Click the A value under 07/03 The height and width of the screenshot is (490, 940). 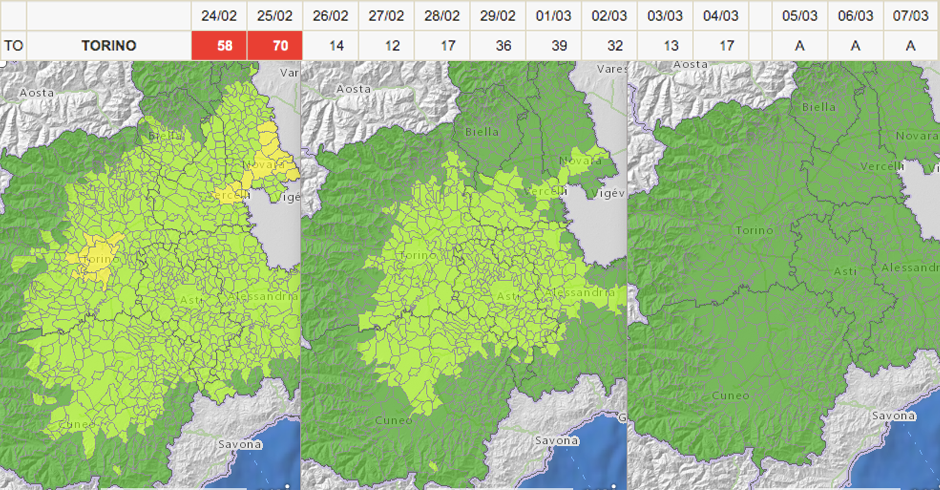point(910,46)
